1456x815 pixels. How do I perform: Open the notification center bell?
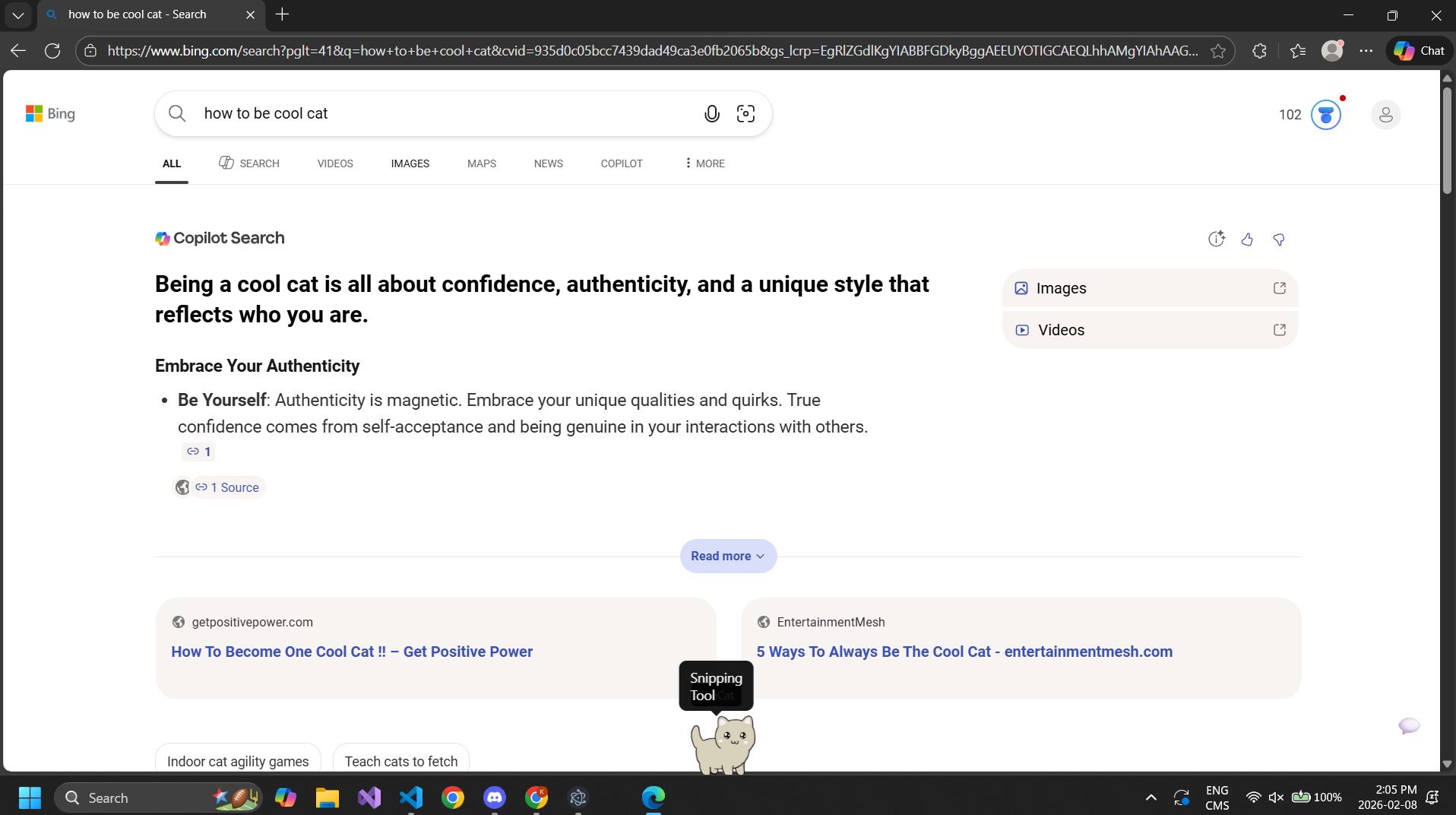pos(1432,798)
